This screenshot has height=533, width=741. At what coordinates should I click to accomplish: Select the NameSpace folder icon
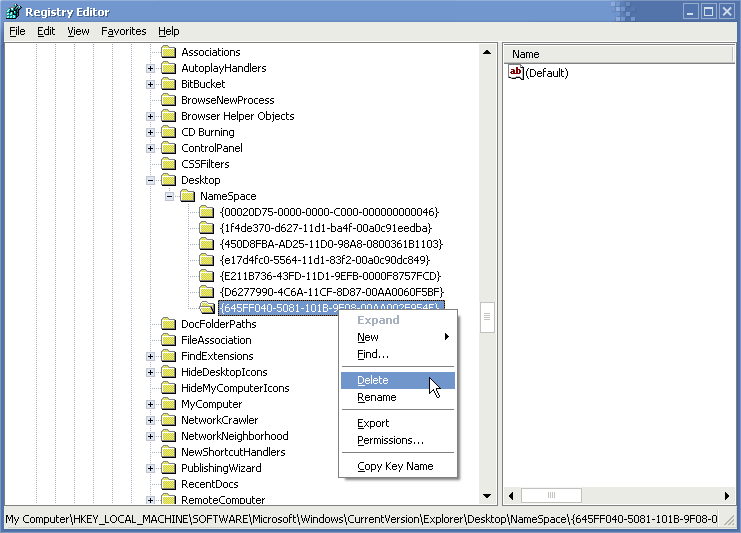[187, 196]
